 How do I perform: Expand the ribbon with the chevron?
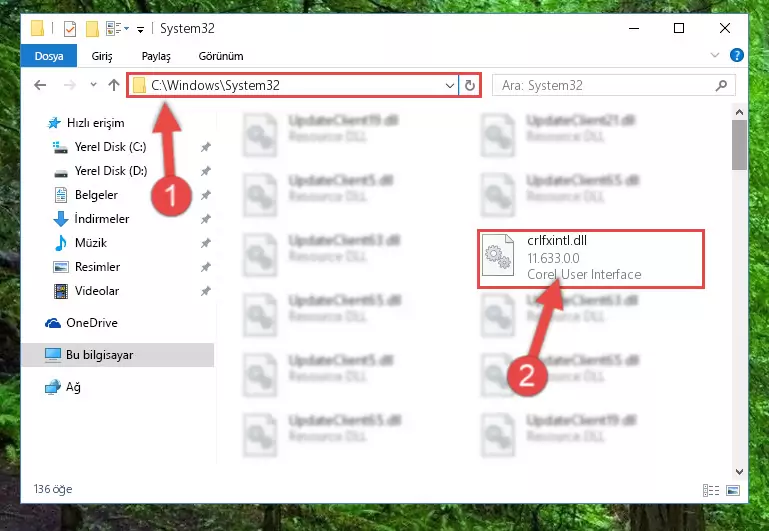point(715,55)
